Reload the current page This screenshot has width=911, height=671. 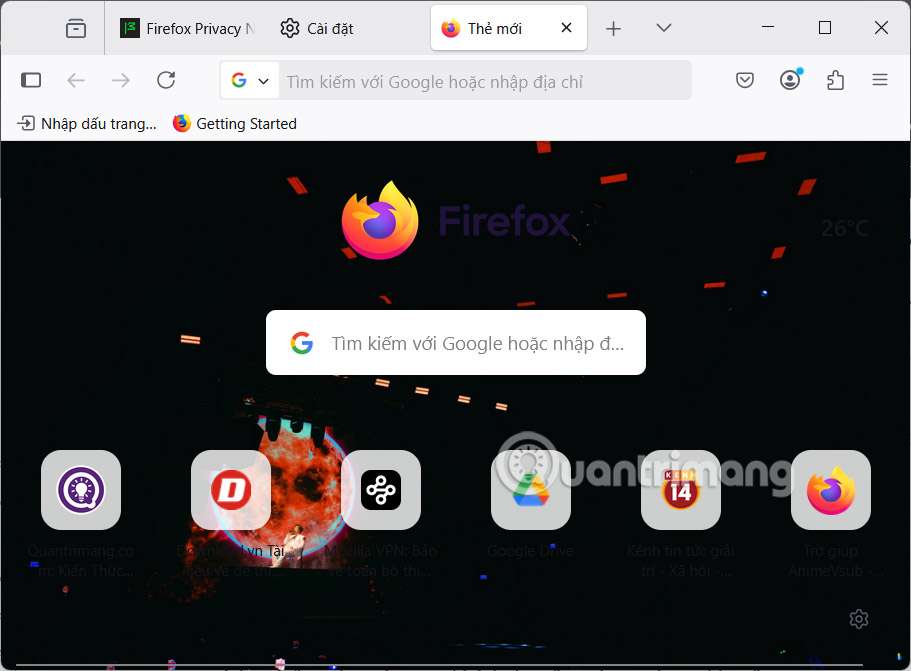point(166,79)
